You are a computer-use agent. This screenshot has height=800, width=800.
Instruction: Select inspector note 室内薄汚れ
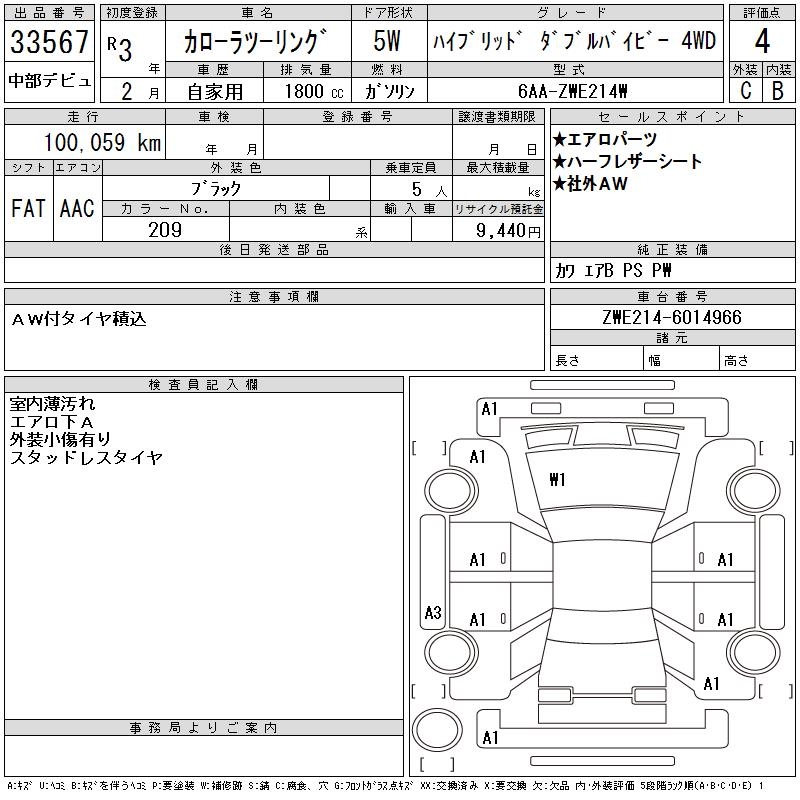pos(53,404)
